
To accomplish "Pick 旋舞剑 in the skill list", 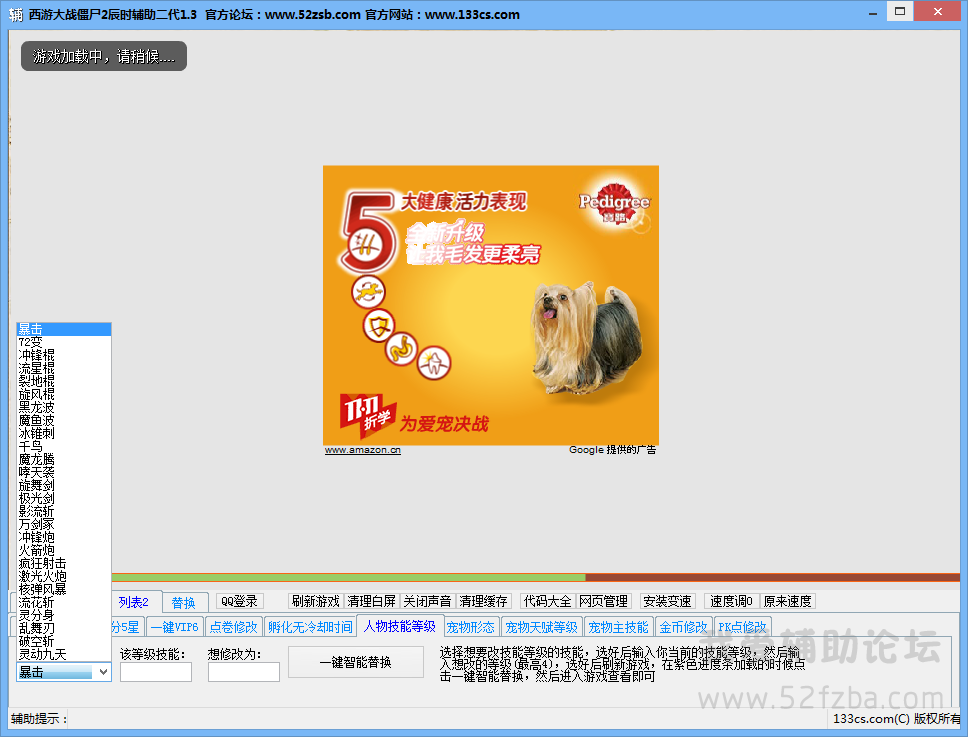I will 64,485.
